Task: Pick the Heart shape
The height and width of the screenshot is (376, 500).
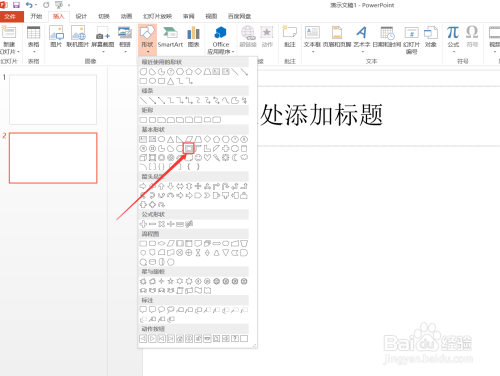Action: click(x=207, y=157)
